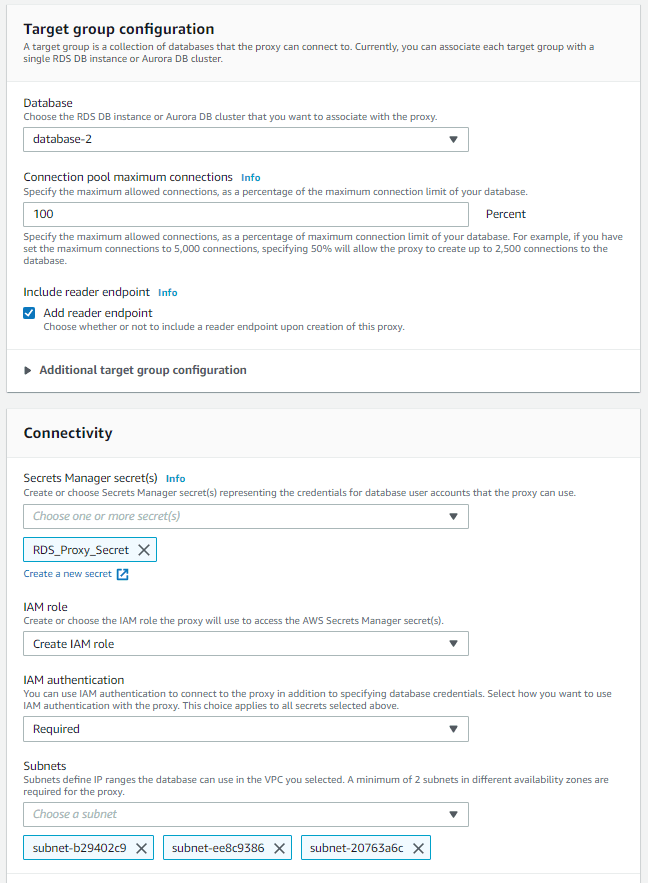Screen dimensions: 648x883
Task: Remove the RDS_Proxy_Secret tag with X icon
Action: point(144,550)
